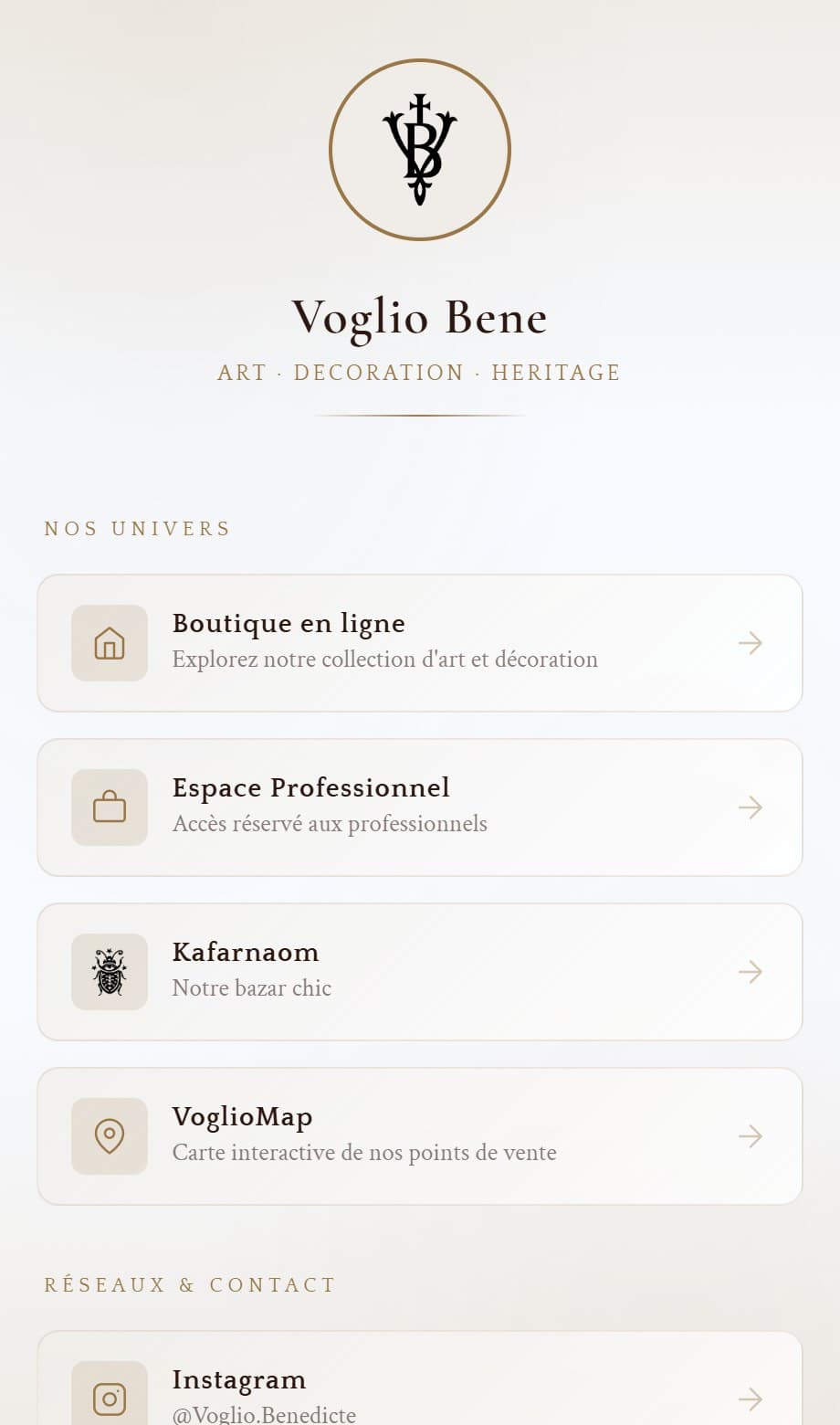The height and width of the screenshot is (1425, 840).
Task: Visit the Kafarnaom title link
Action: [x=246, y=952]
